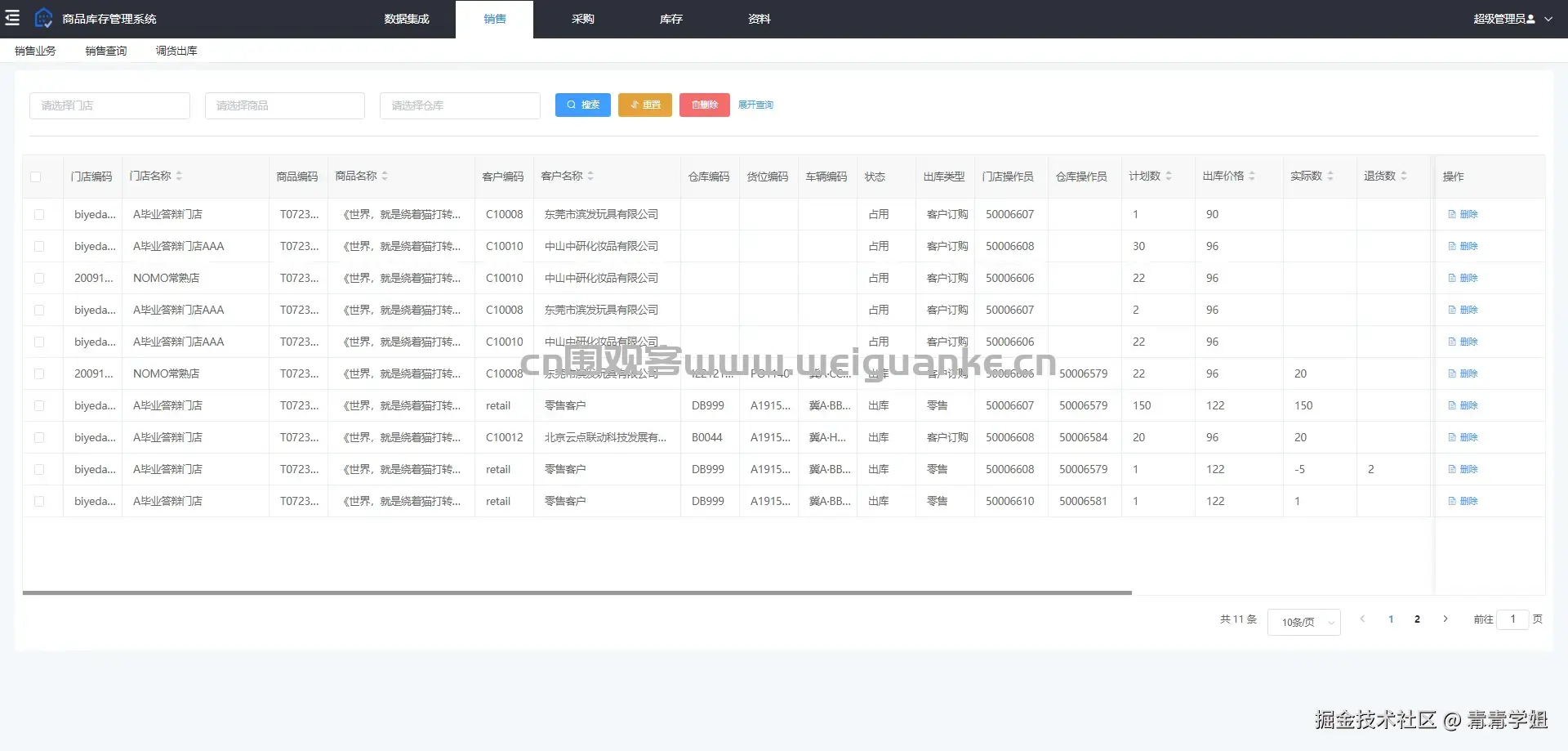The height and width of the screenshot is (751, 1568).
Task: Click the 共 11 条 total count text
Action: click(1239, 619)
